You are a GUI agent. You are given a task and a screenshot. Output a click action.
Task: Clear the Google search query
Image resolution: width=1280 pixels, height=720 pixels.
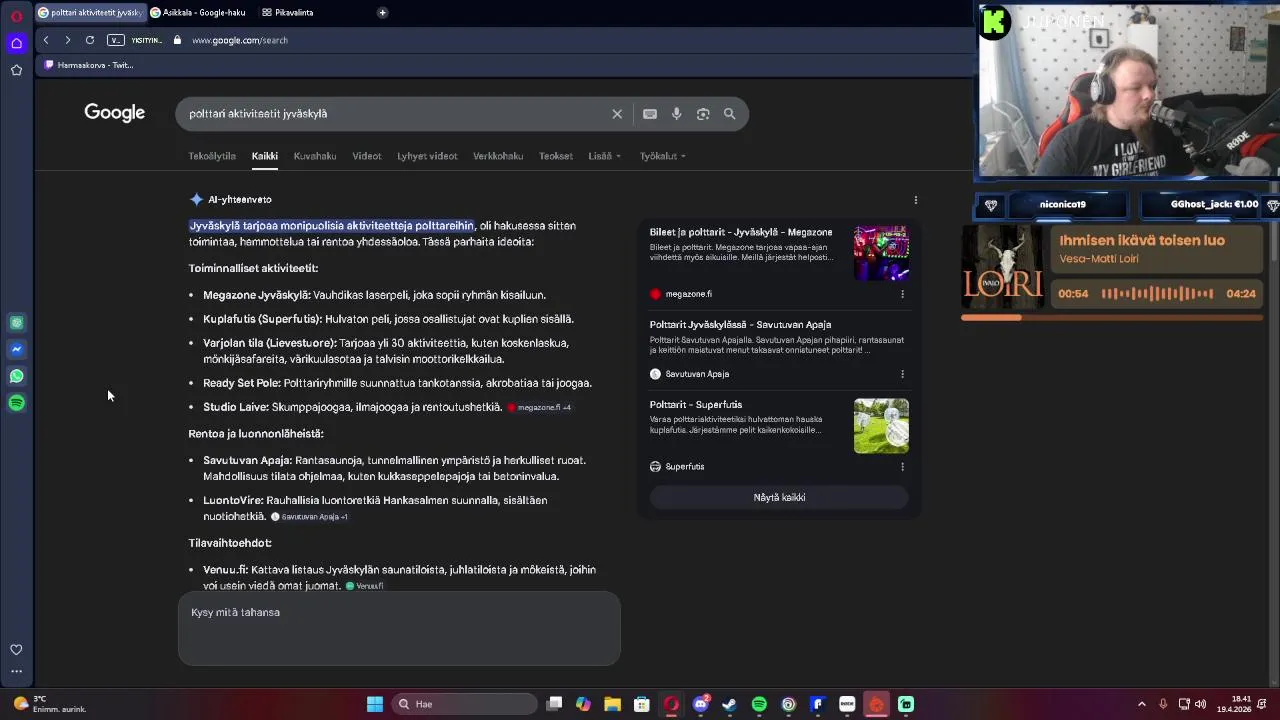(617, 114)
